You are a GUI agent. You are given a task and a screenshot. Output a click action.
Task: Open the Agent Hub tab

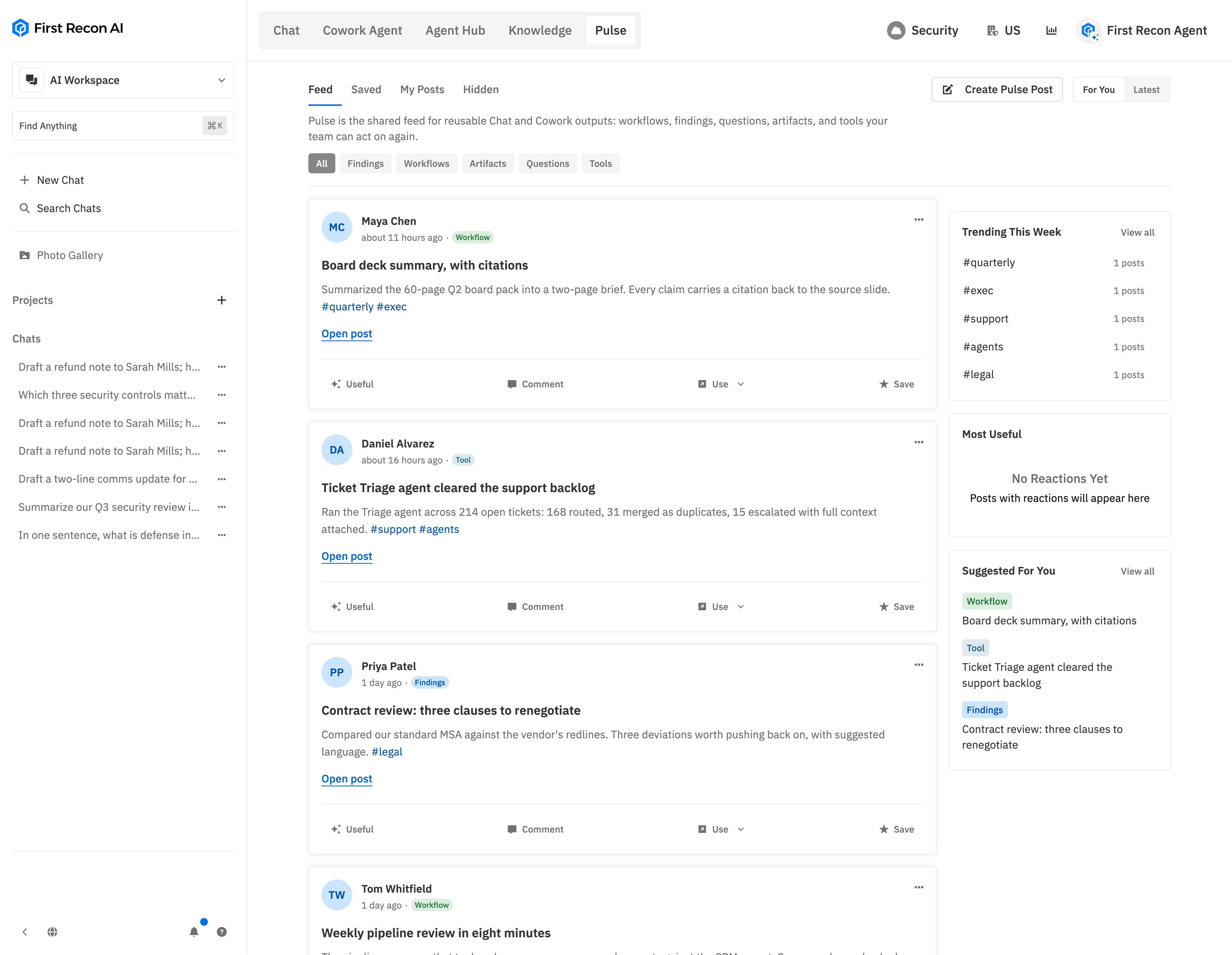point(455,31)
